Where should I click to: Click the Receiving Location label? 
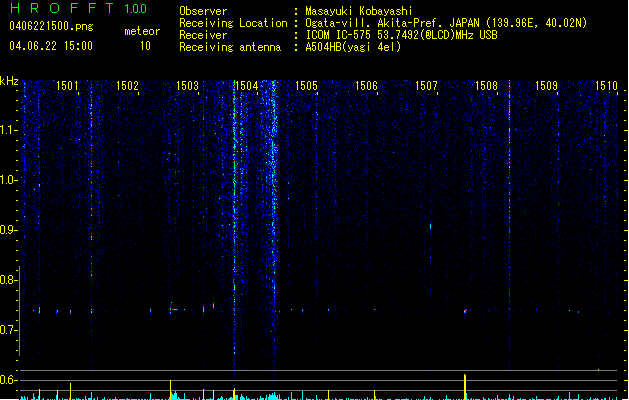point(233,23)
